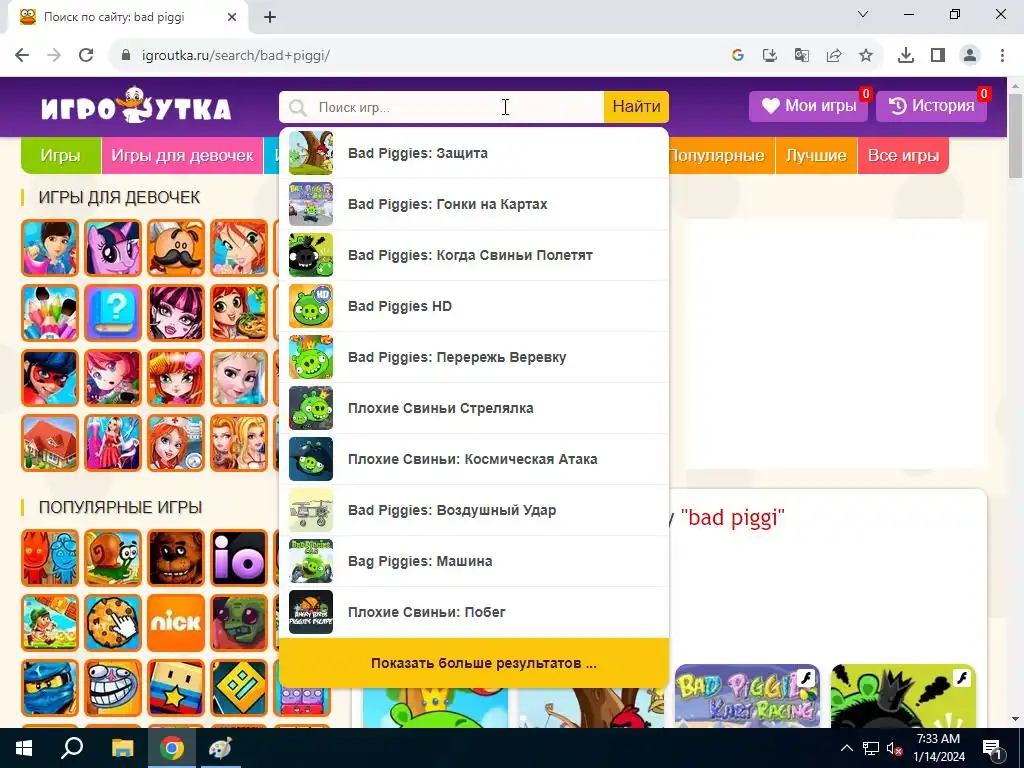This screenshot has height=768, width=1024.
Task: Expand Chrome tab search chevron
Action: coord(863,14)
